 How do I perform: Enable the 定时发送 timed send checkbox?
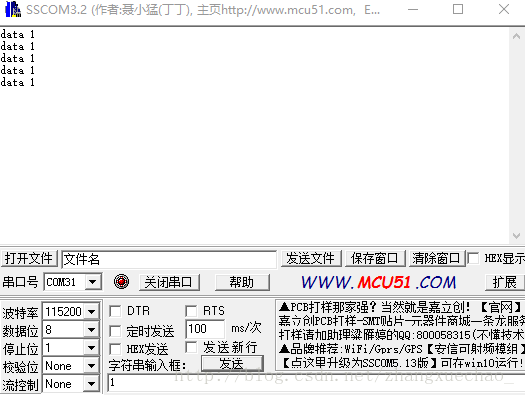(x=115, y=331)
